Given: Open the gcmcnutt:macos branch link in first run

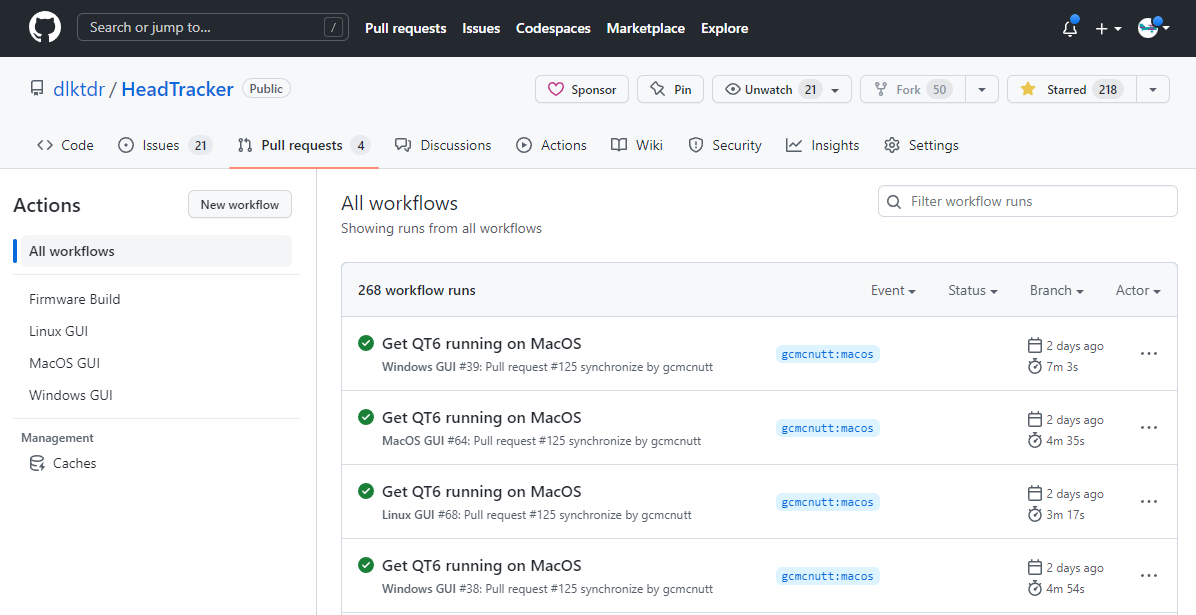Looking at the screenshot, I should [827, 354].
